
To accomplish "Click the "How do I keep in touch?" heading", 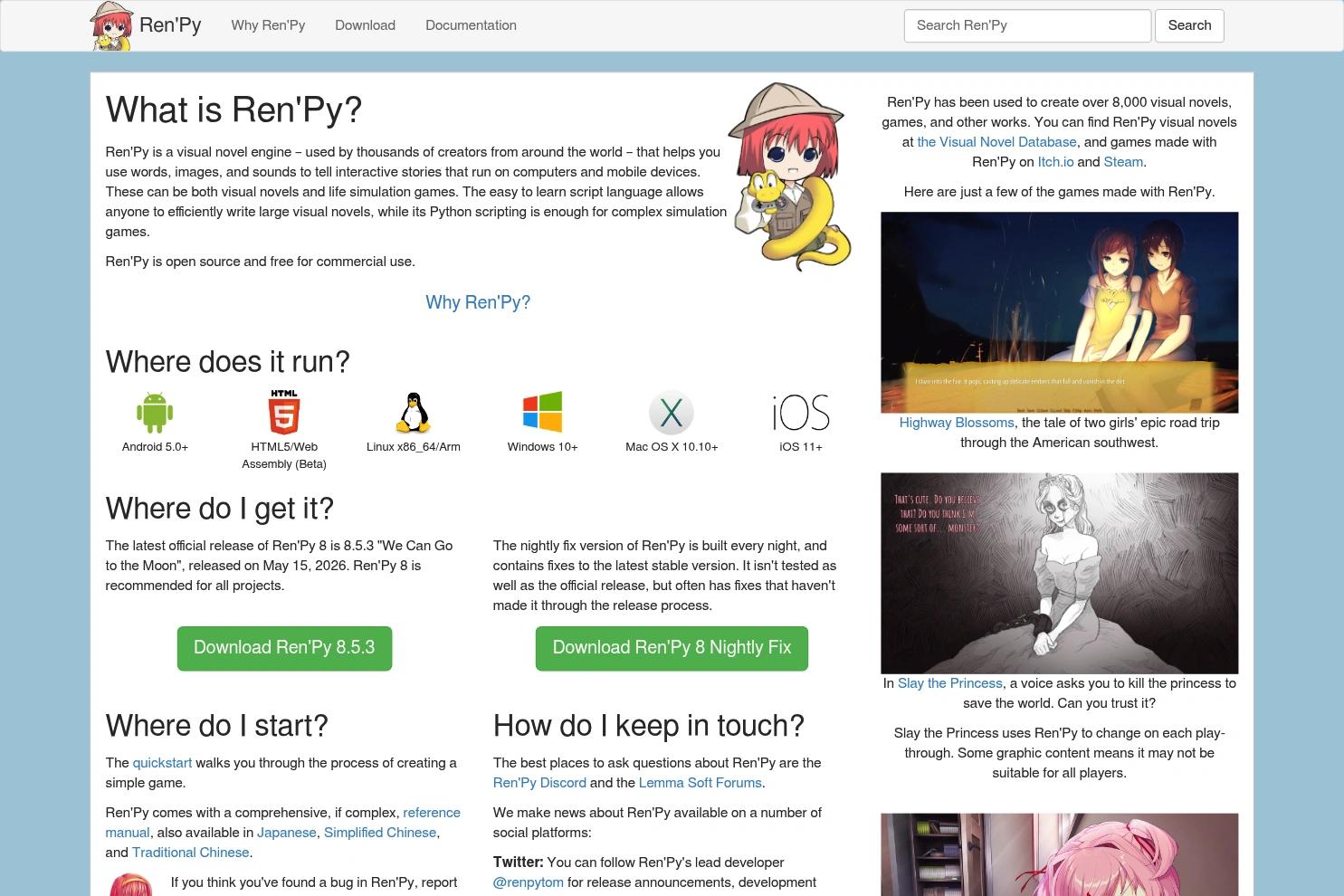I will point(649,726).
